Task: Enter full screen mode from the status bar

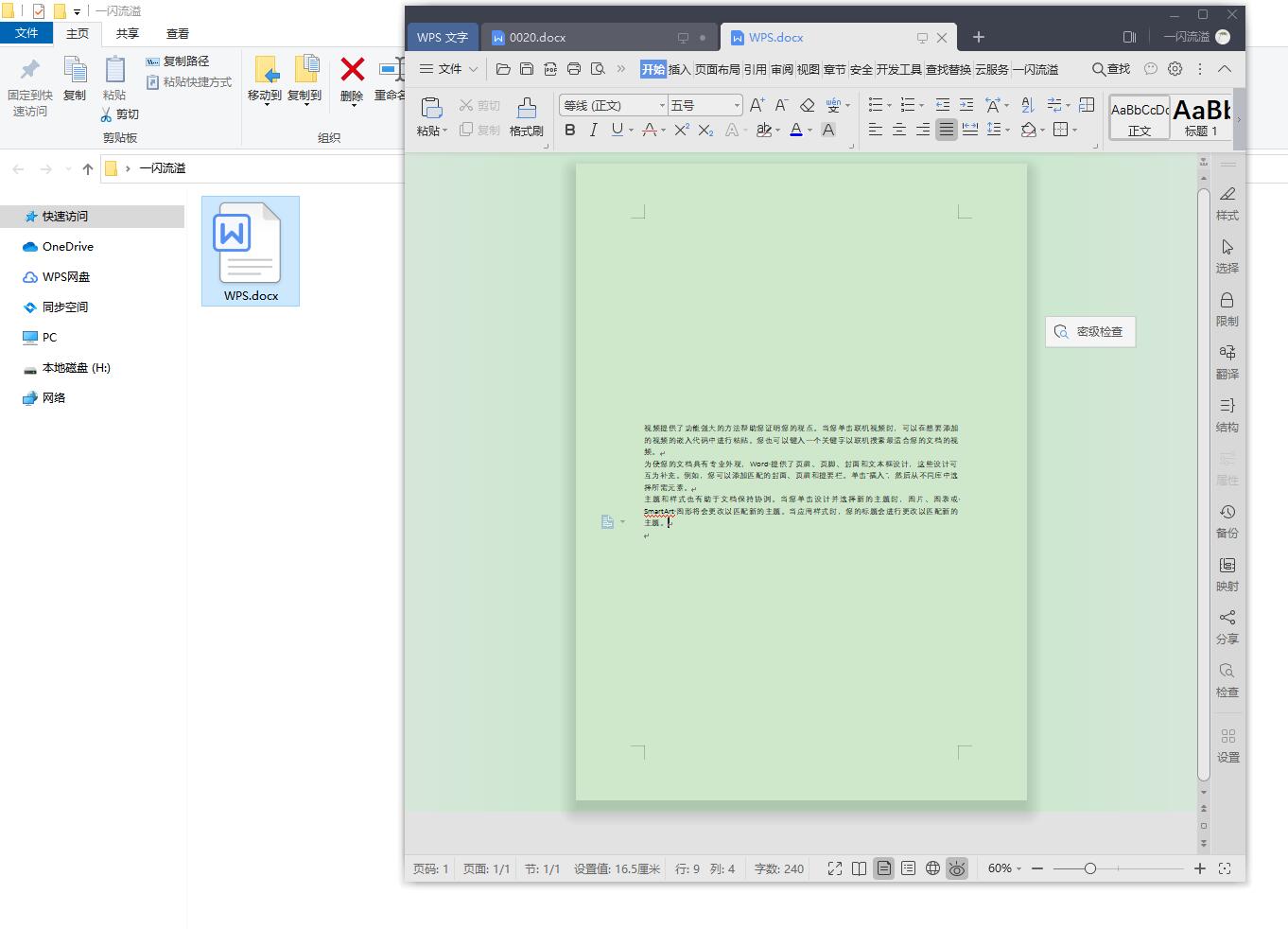Action: pyautogui.click(x=834, y=868)
